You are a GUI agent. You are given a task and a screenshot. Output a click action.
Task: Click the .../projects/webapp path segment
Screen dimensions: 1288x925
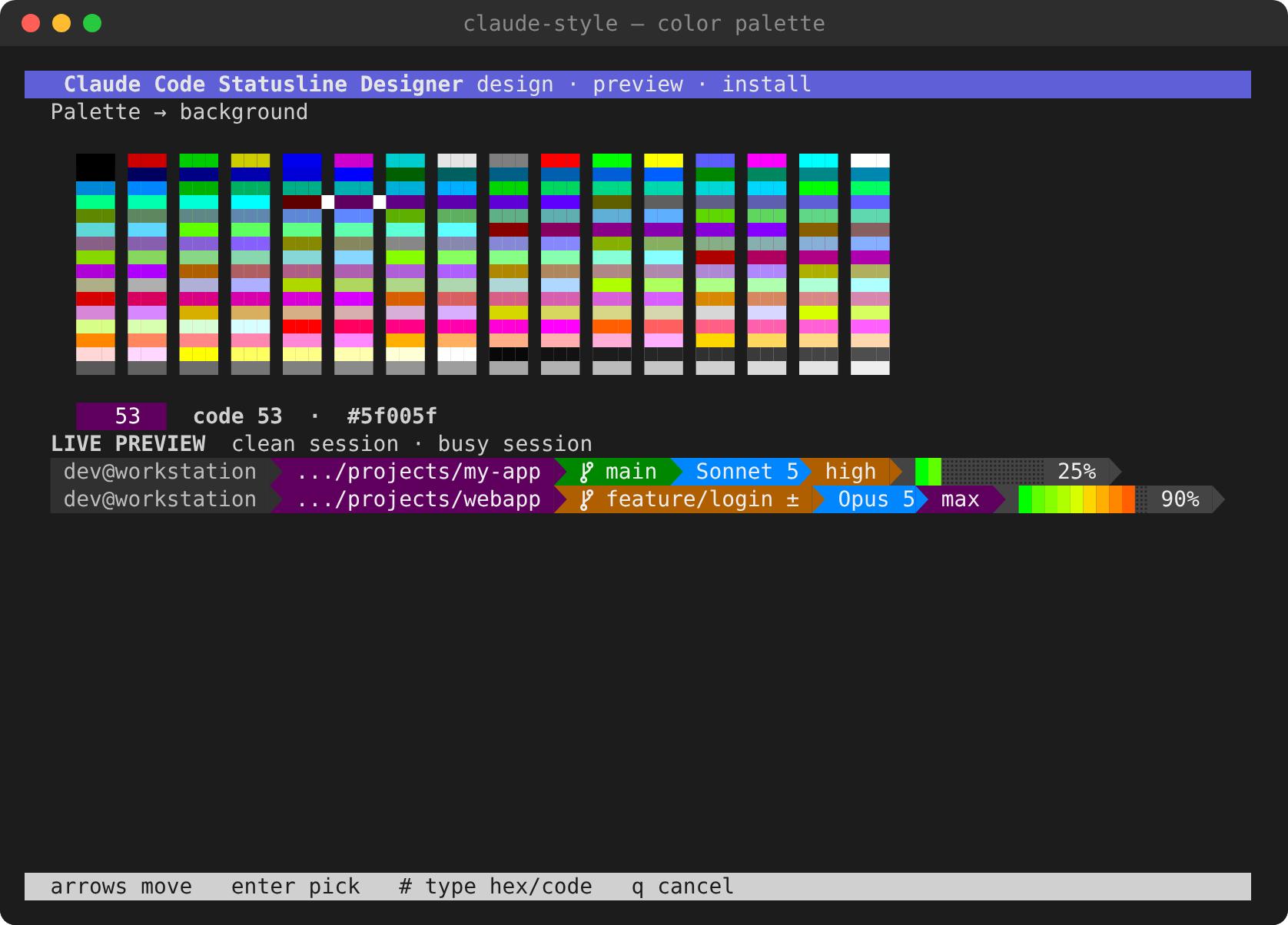tap(419, 499)
